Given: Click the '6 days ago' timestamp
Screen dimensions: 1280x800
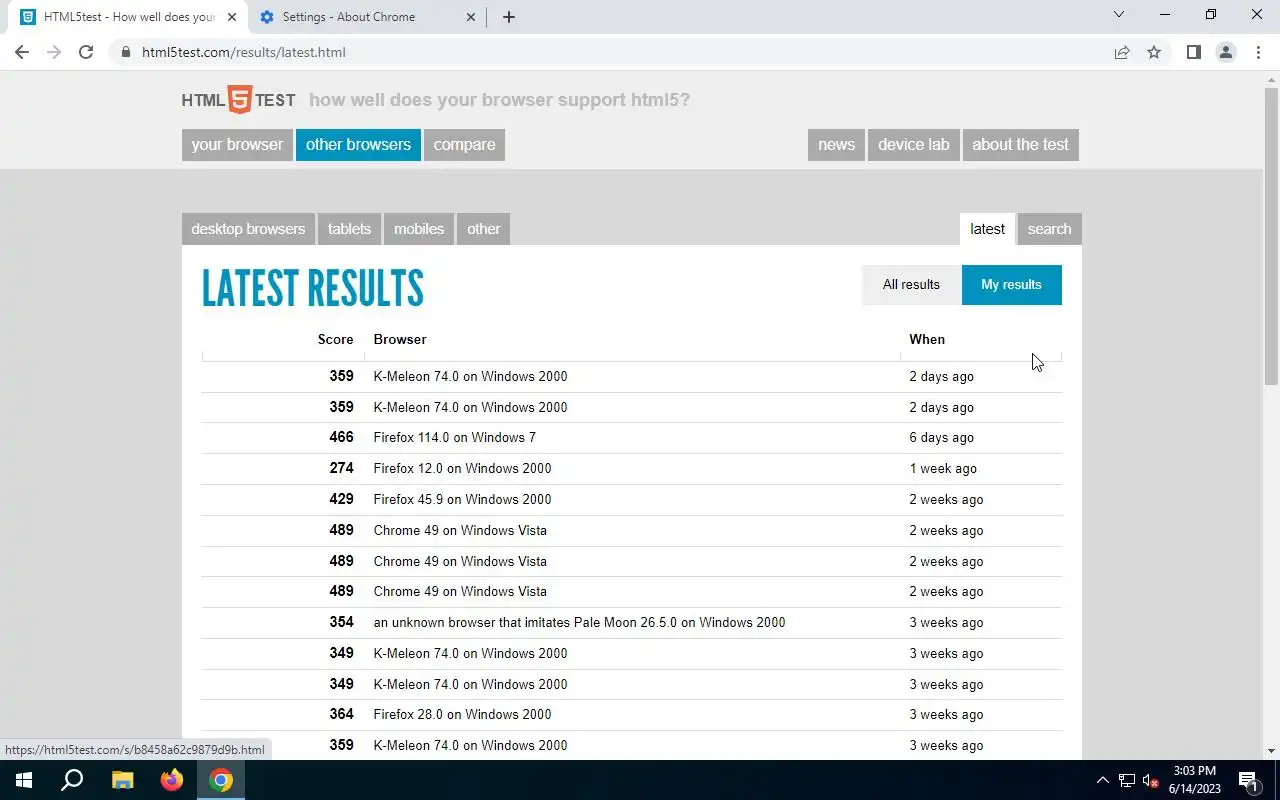Looking at the screenshot, I should (x=941, y=437).
